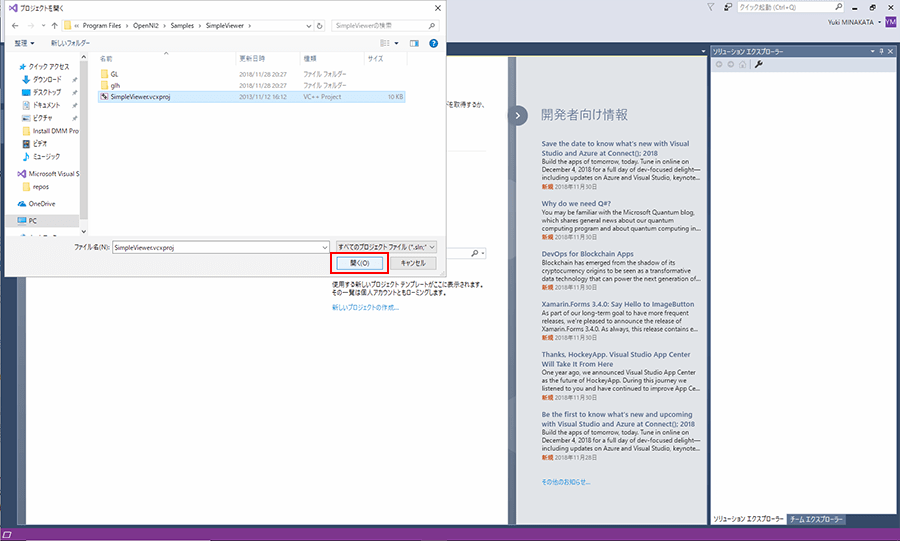
Task: Click the 開く(O) open button
Action: [359, 263]
